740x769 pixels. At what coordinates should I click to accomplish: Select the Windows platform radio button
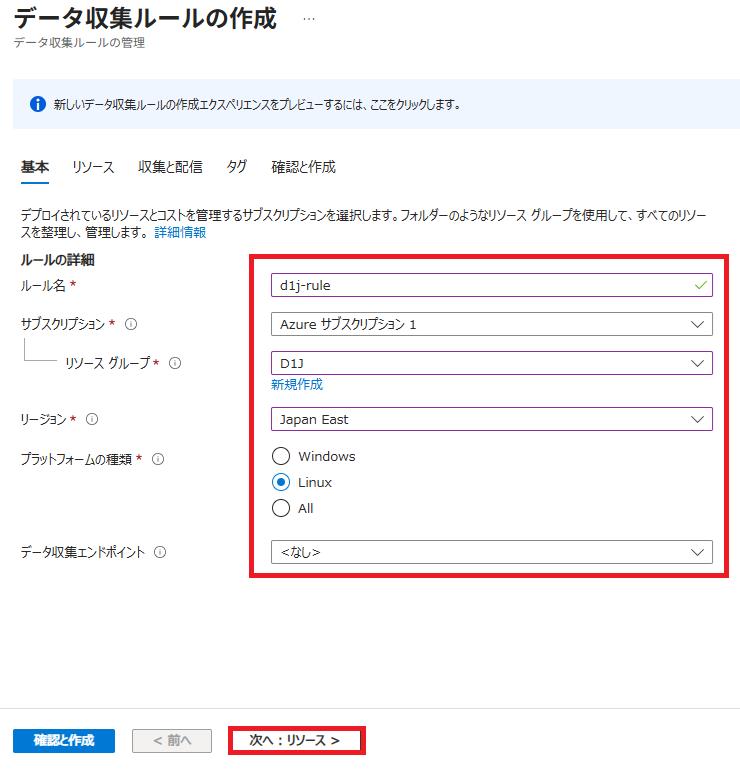coord(282,456)
